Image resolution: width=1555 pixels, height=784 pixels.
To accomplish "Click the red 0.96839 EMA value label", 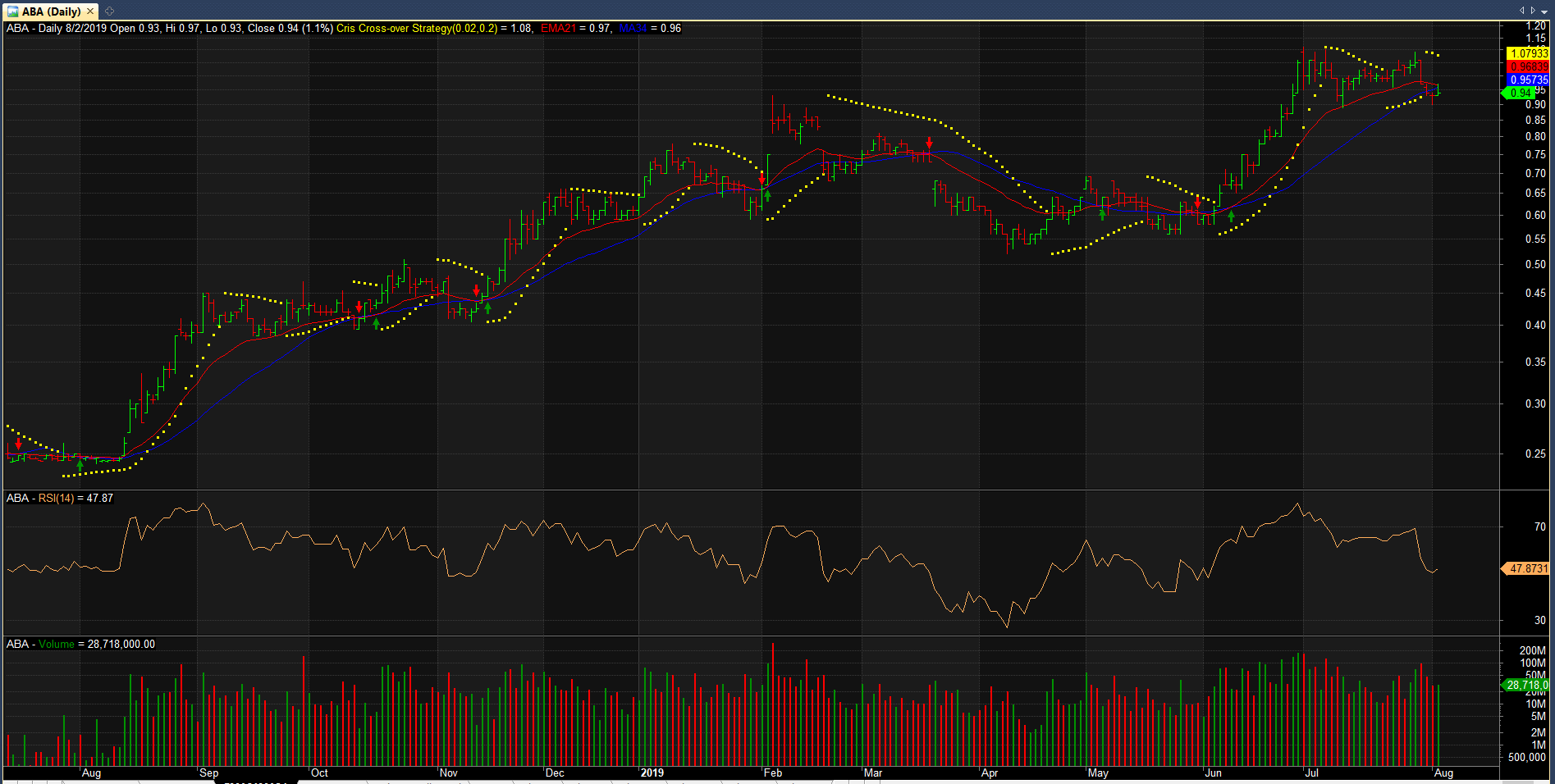I will point(1528,66).
